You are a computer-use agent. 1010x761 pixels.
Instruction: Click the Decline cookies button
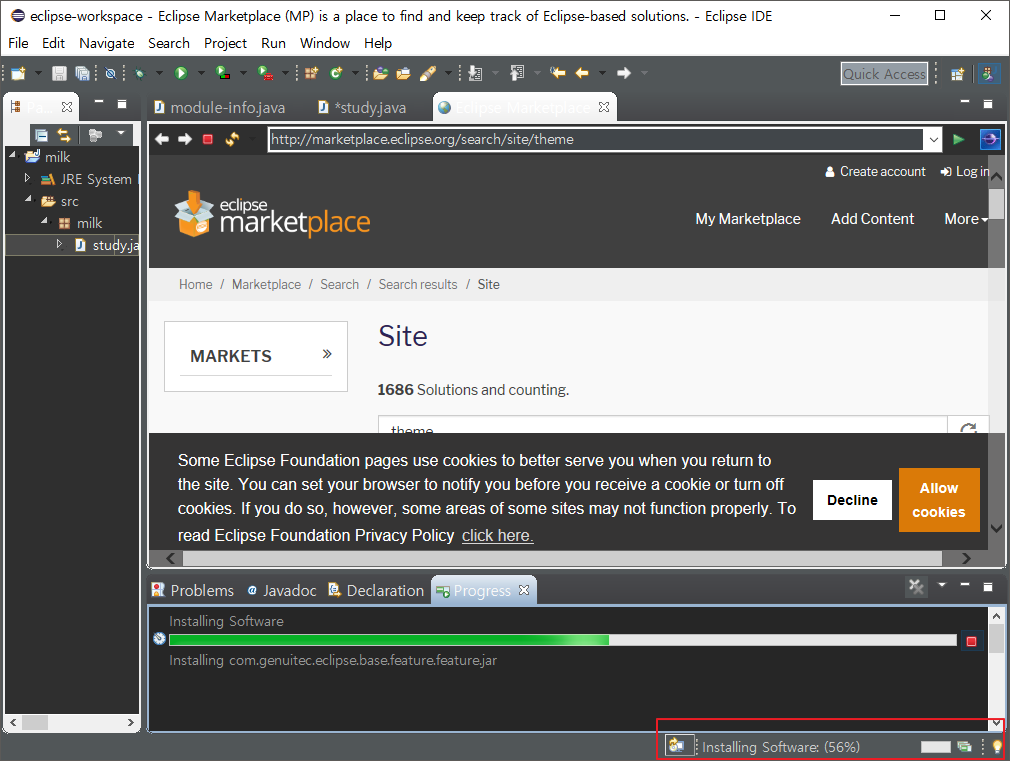[x=852, y=500]
